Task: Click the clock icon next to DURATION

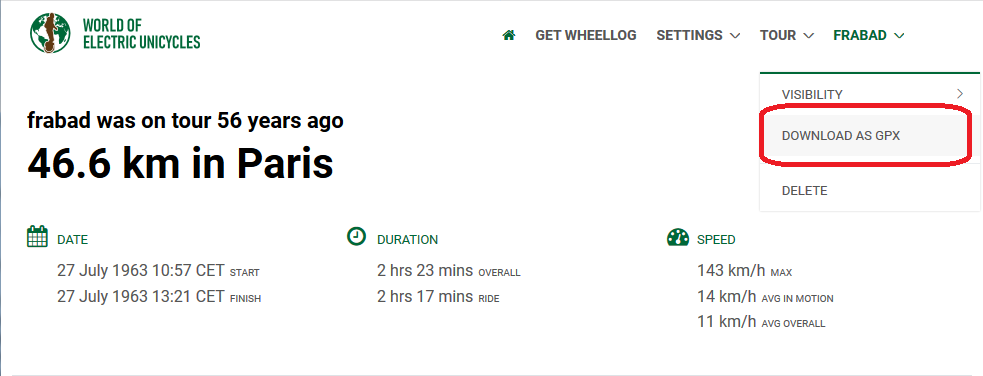Action: 356,236
